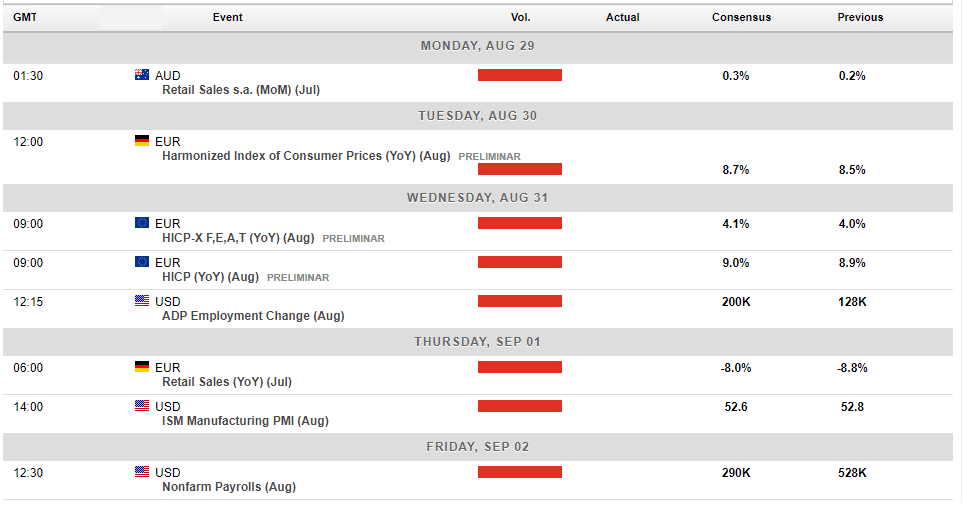
Task: Click the EU flag on the HICP-X F,E,A,T row
Action: point(142,222)
